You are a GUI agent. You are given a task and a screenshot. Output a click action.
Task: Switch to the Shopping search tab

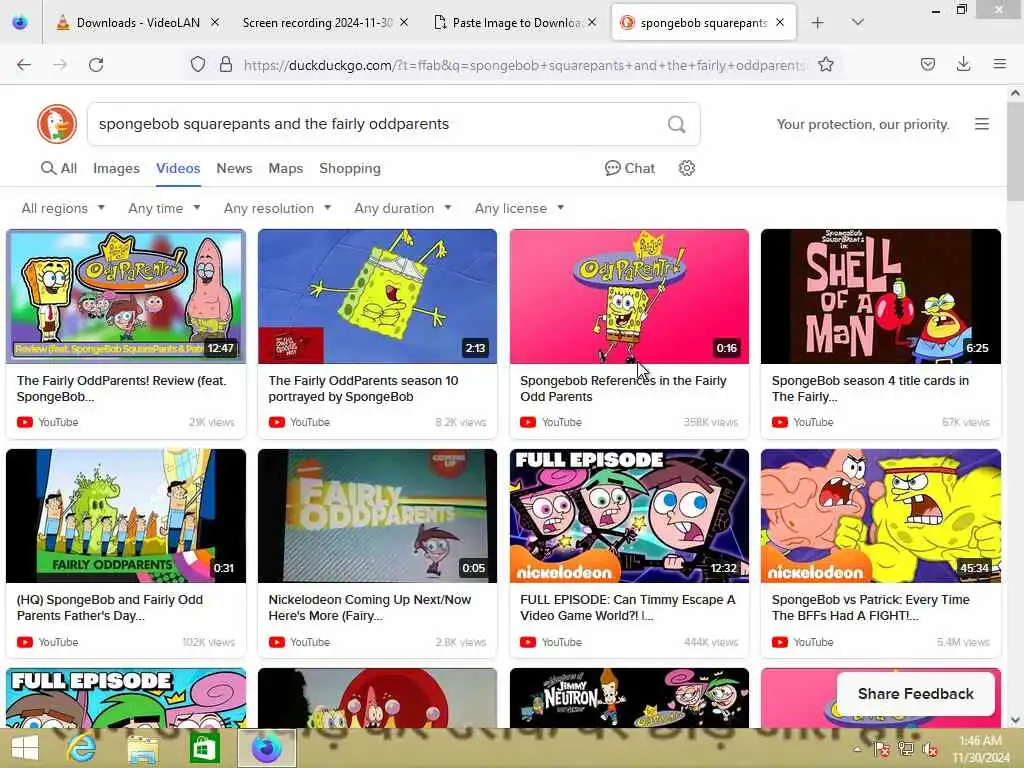350,168
